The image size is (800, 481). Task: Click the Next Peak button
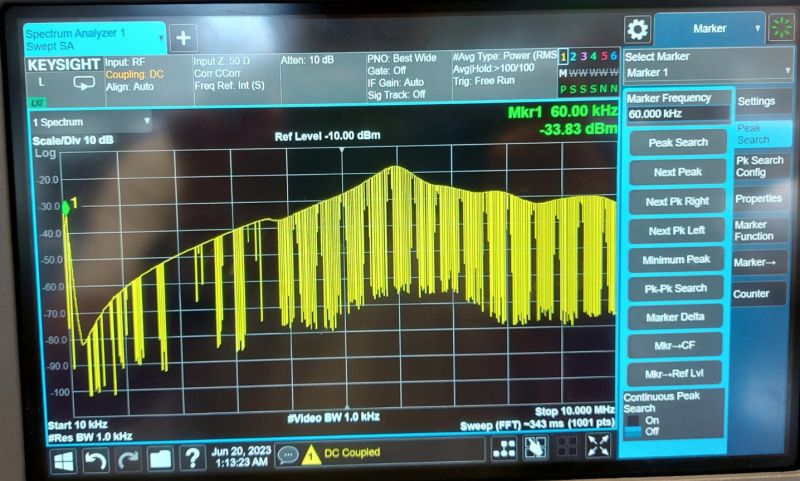click(678, 172)
